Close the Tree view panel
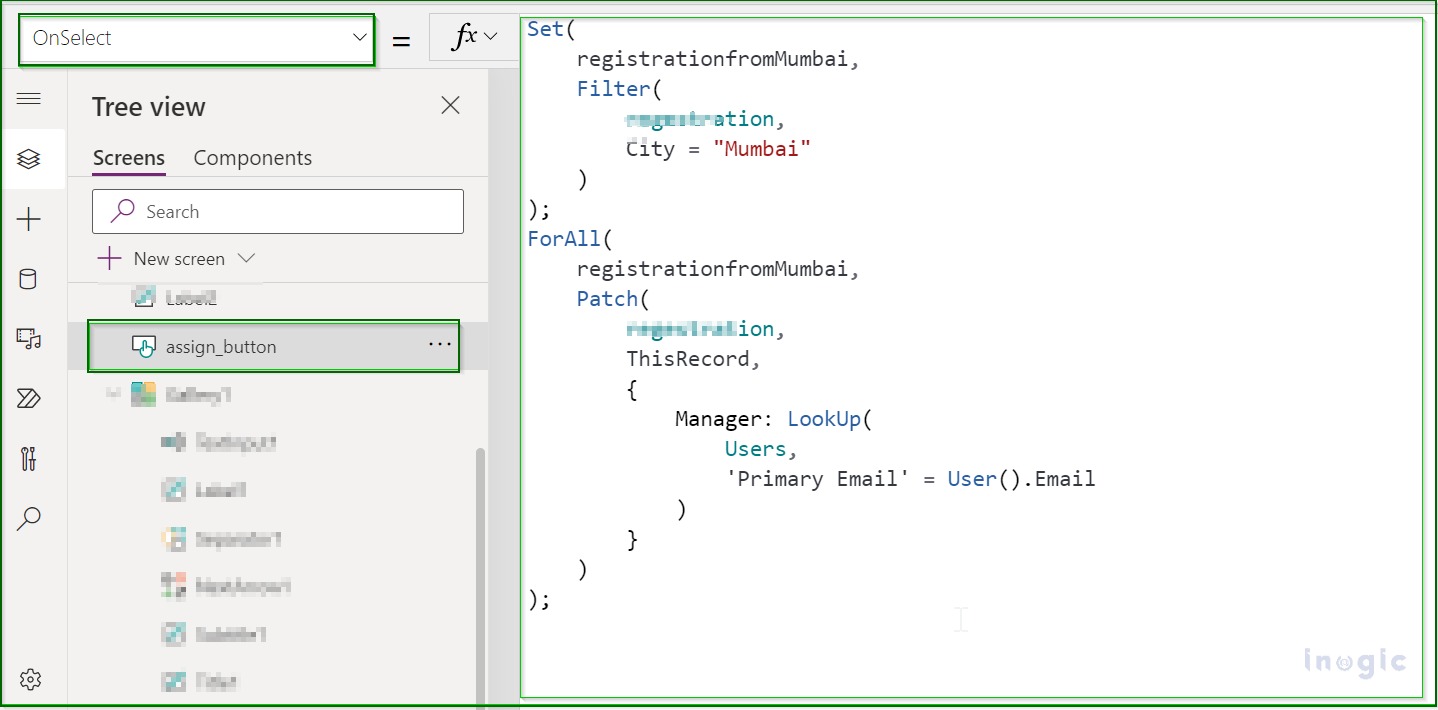Screen dimensions: 1438x710 (x=450, y=105)
